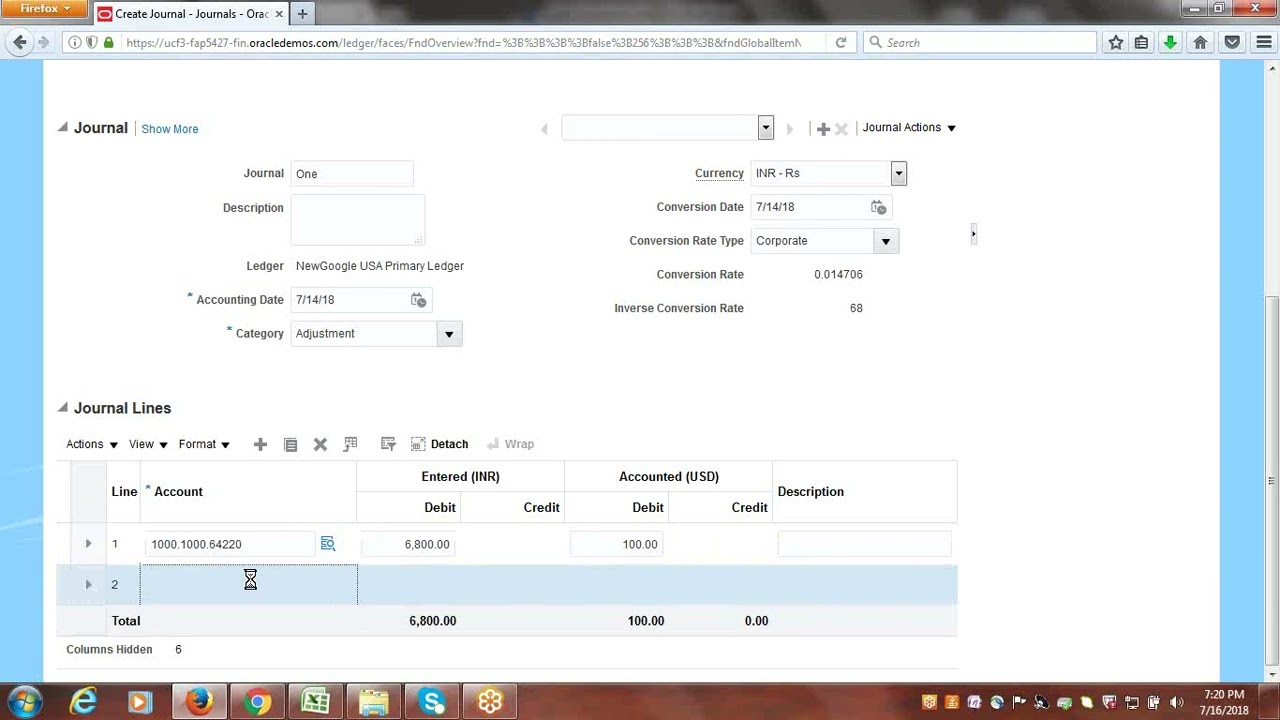
Task: Click the Journal name field containing One
Action: (352, 173)
